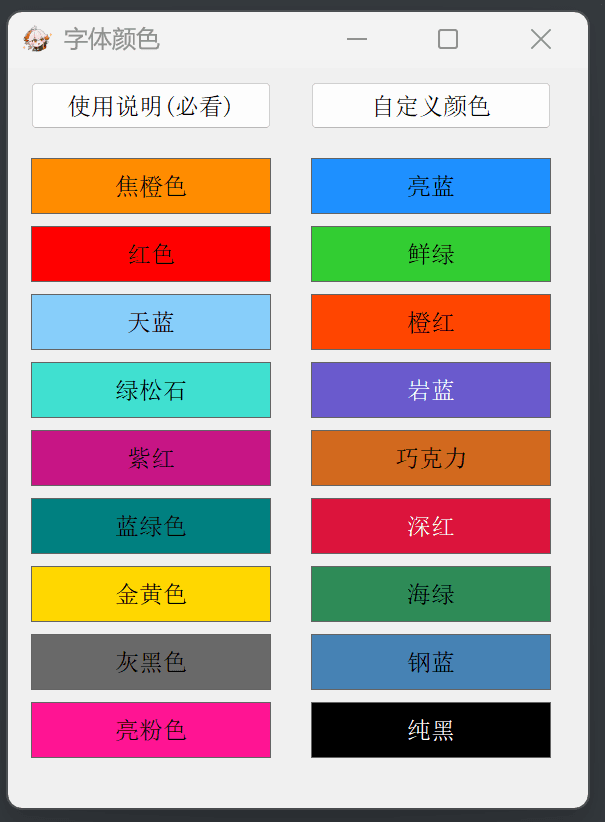Pick the 紫红 magenta color swatch
The image size is (605, 822).
[x=151, y=458]
